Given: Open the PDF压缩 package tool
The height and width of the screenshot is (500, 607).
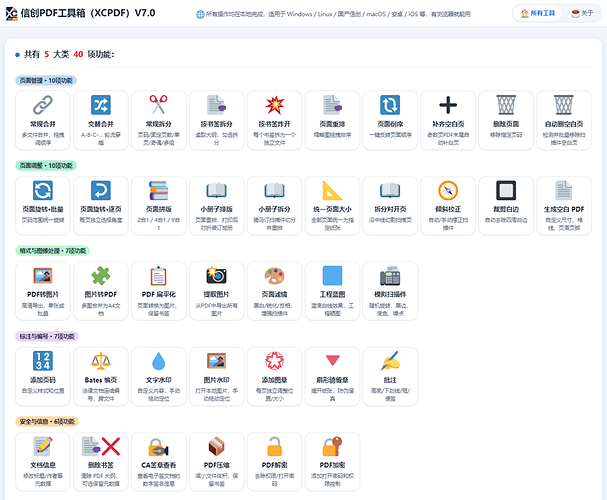Looking at the screenshot, I should (x=216, y=462).
